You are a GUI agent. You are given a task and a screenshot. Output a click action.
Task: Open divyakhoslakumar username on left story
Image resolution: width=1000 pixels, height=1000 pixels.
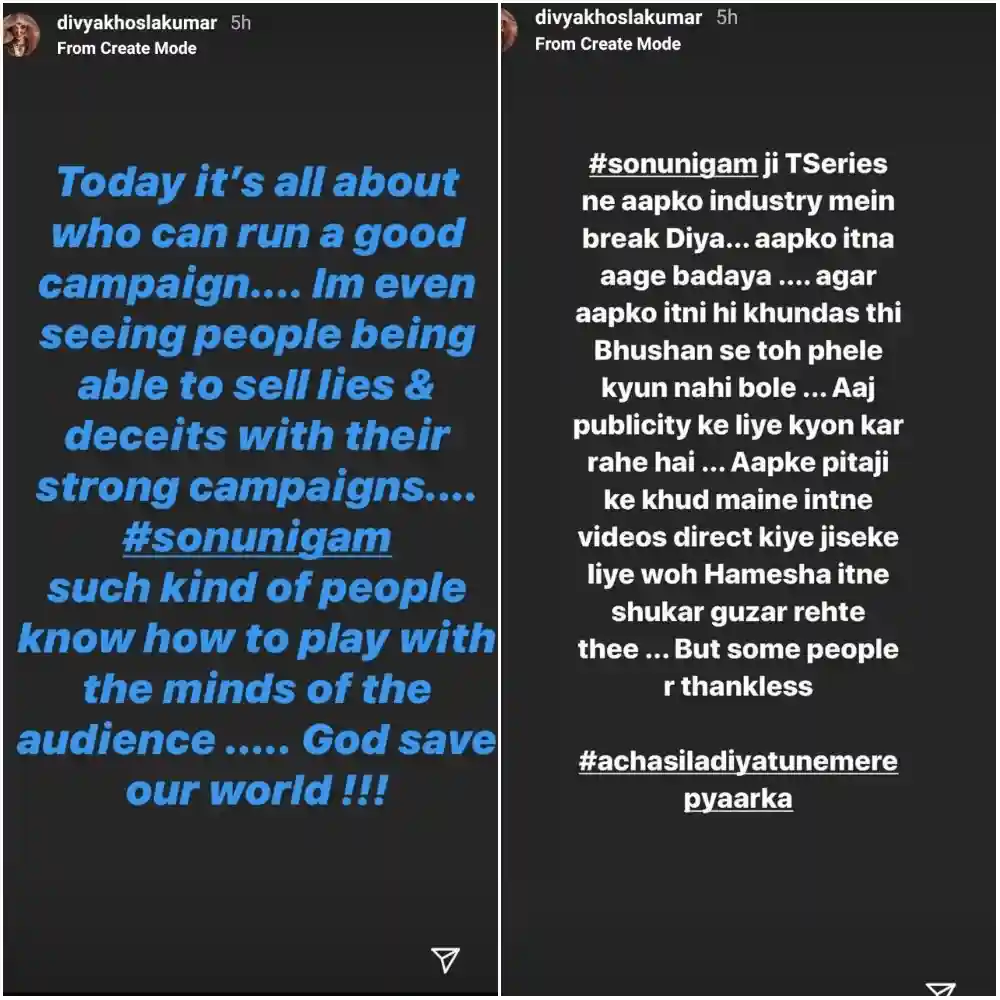pos(137,22)
